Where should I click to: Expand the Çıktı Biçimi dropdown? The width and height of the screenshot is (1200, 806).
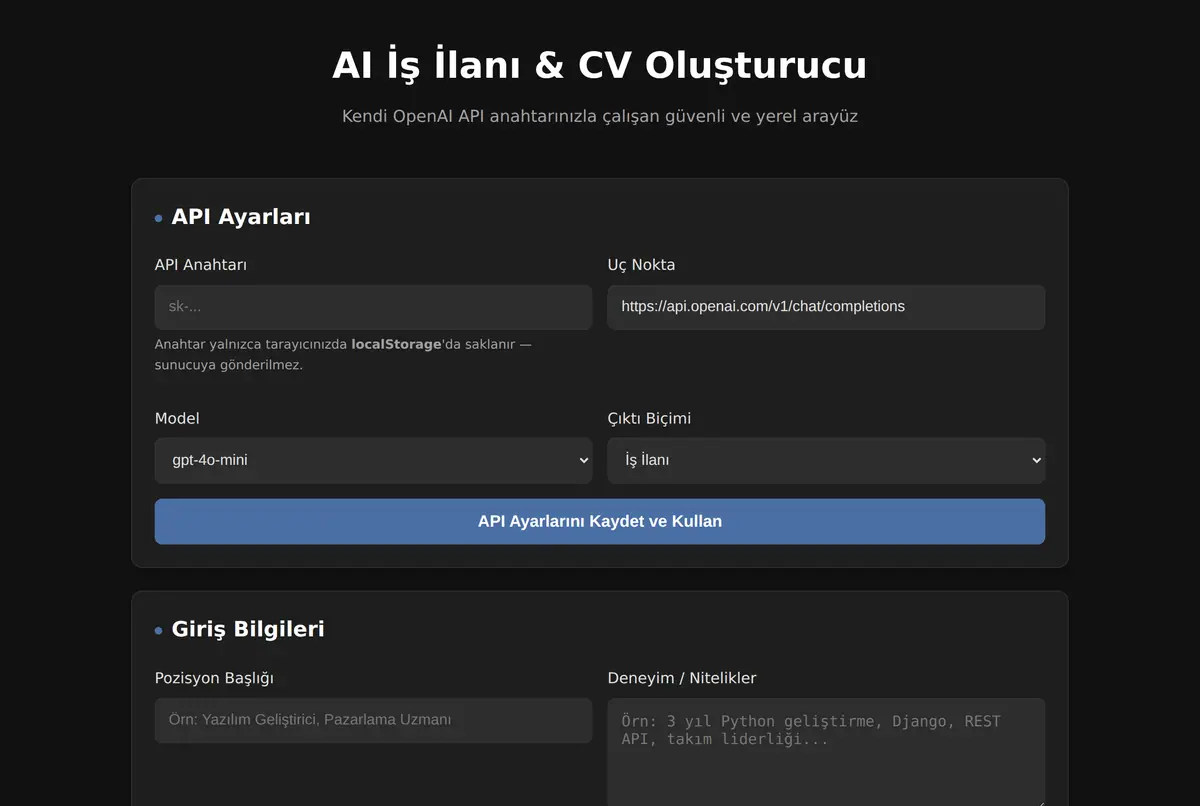point(826,460)
